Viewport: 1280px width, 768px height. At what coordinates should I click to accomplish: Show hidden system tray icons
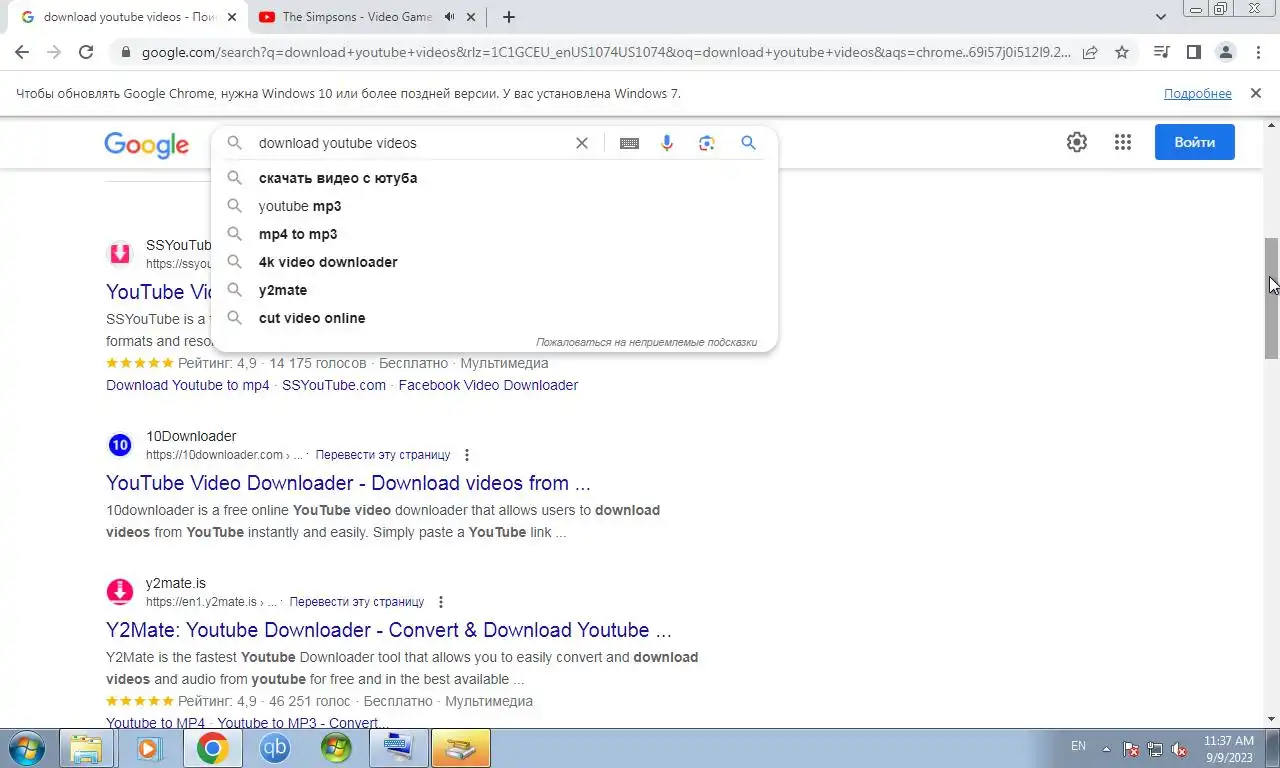coord(1106,748)
